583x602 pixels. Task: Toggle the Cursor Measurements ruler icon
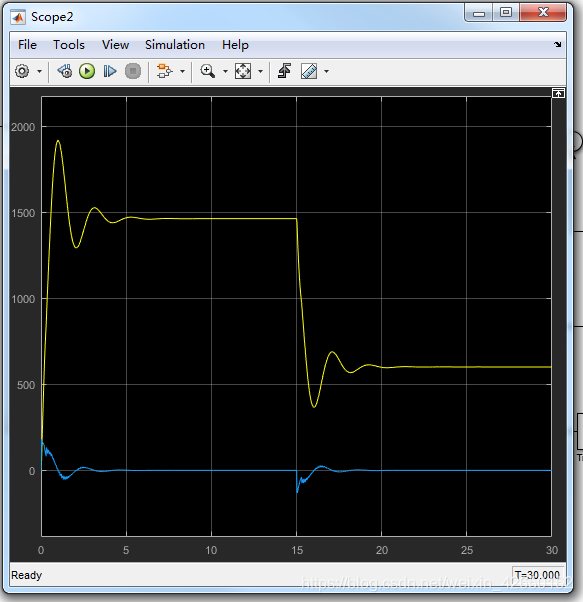[309, 71]
